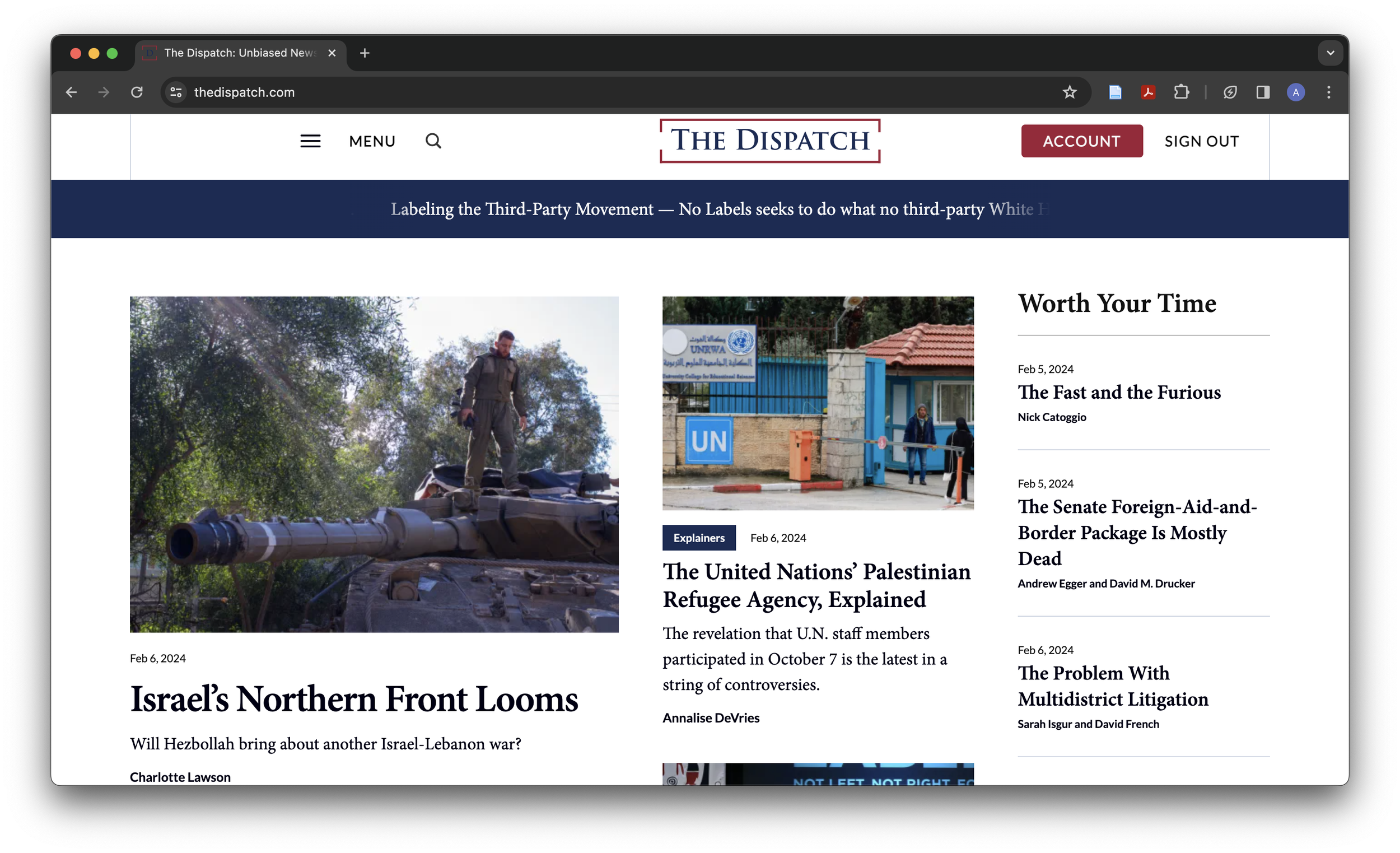1400x853 pixels.
Task: Open The Fast and the Furious article
Action: pyautogui.click(x=1119, y=392)
